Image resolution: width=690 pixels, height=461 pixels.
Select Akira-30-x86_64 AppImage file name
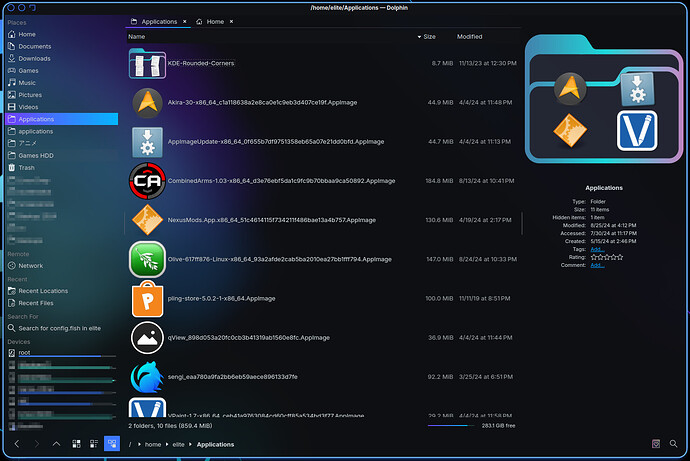[262, 102]
